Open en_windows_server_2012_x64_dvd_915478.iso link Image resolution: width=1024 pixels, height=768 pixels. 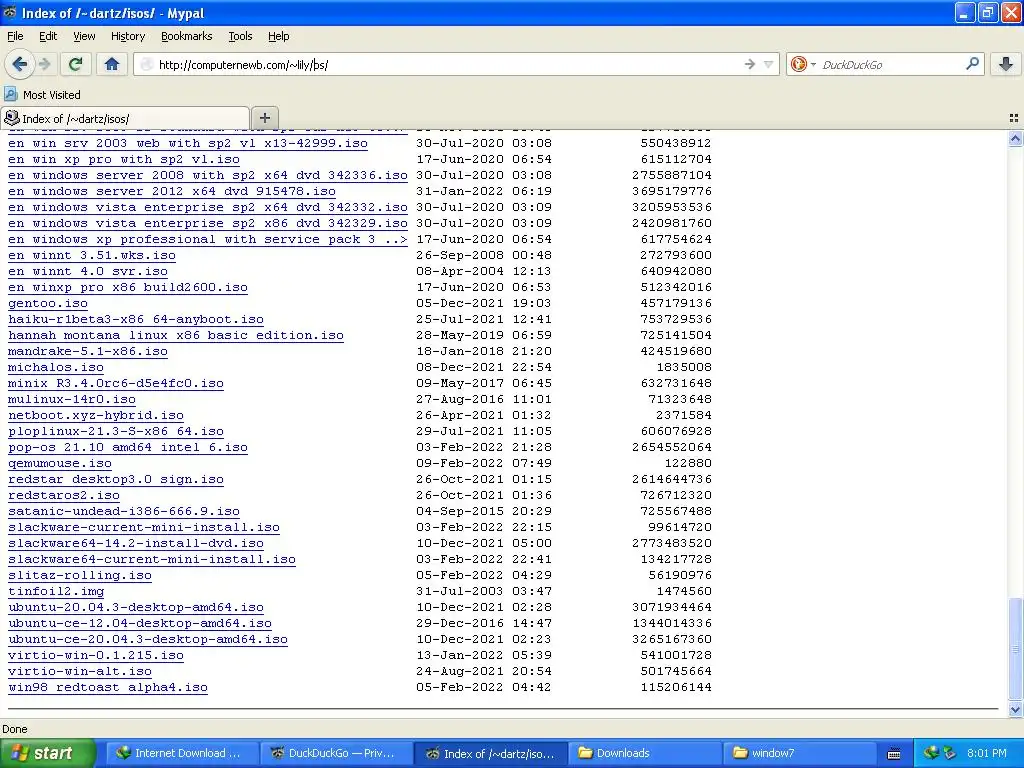coord(172,191)
